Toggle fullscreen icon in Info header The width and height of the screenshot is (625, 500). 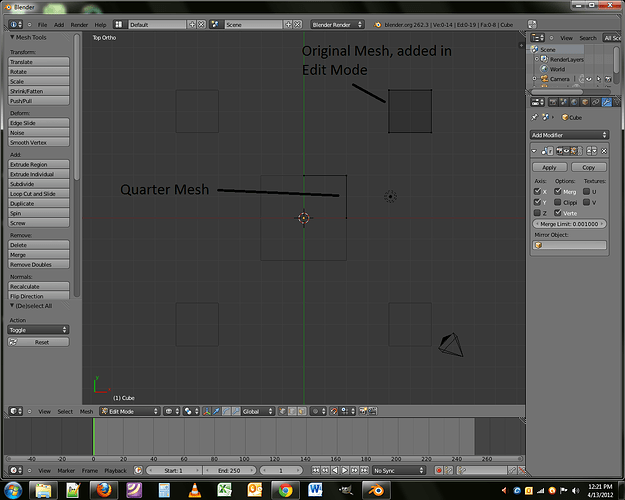tap(532, 24)
